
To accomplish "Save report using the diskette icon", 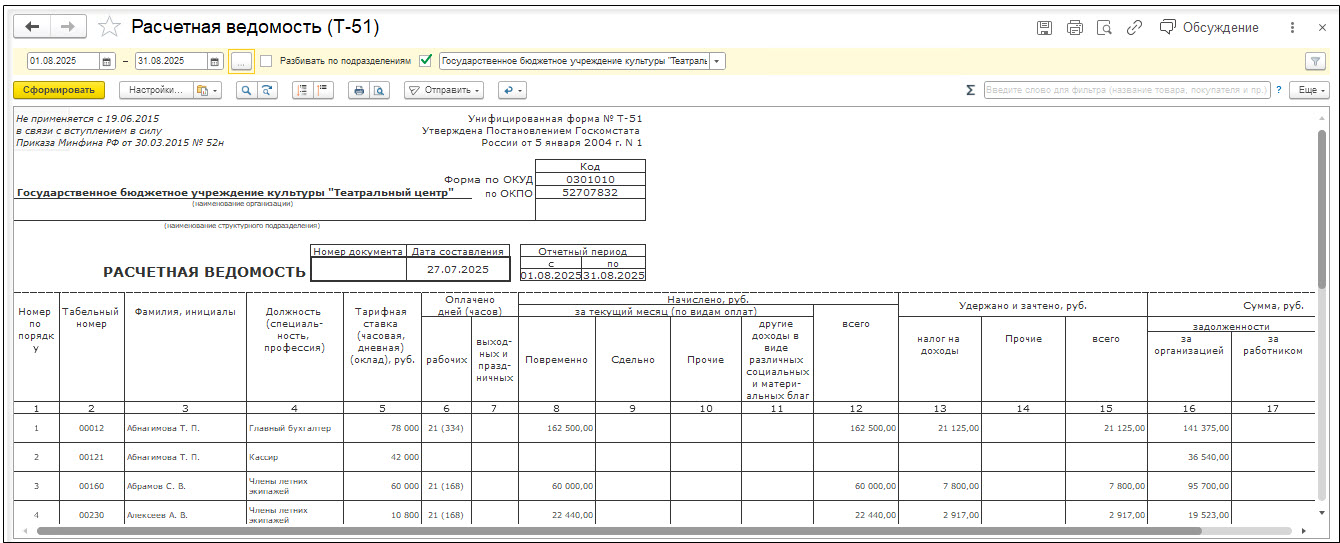I will 1045,28.
